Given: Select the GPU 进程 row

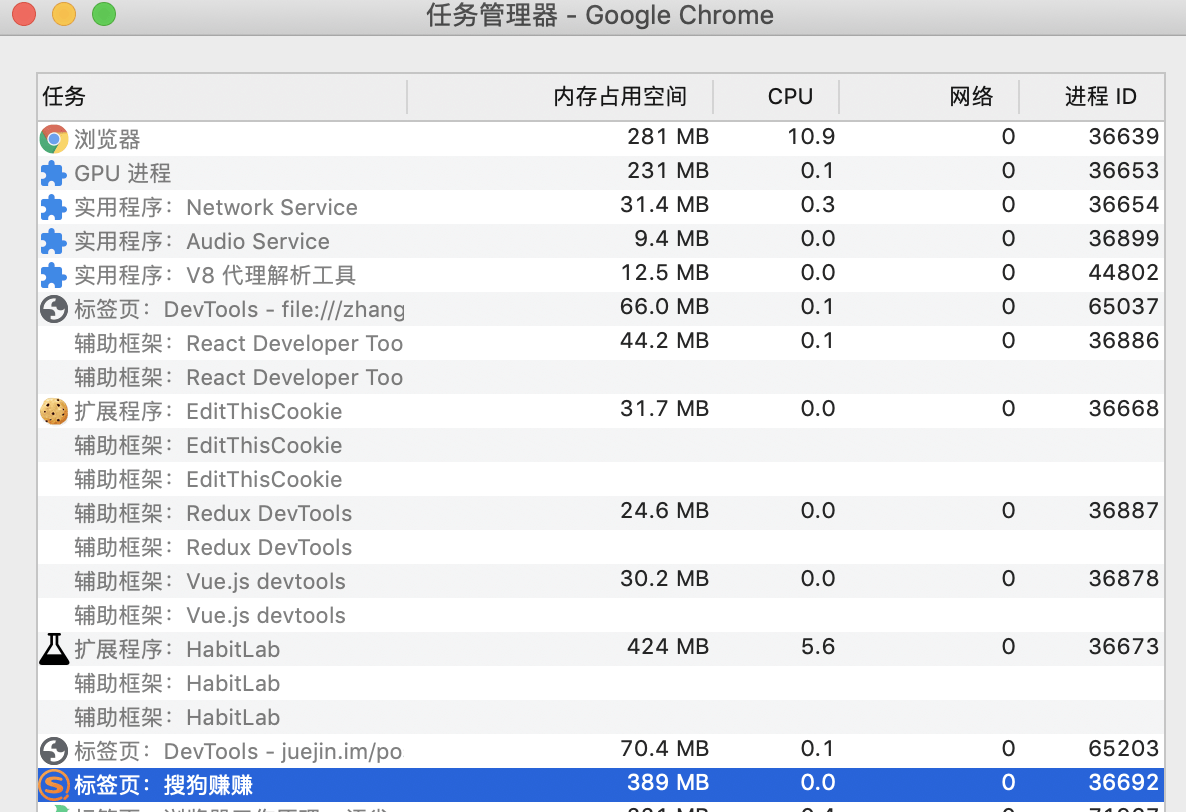Looking at the screenshot, I should [601, 173].
